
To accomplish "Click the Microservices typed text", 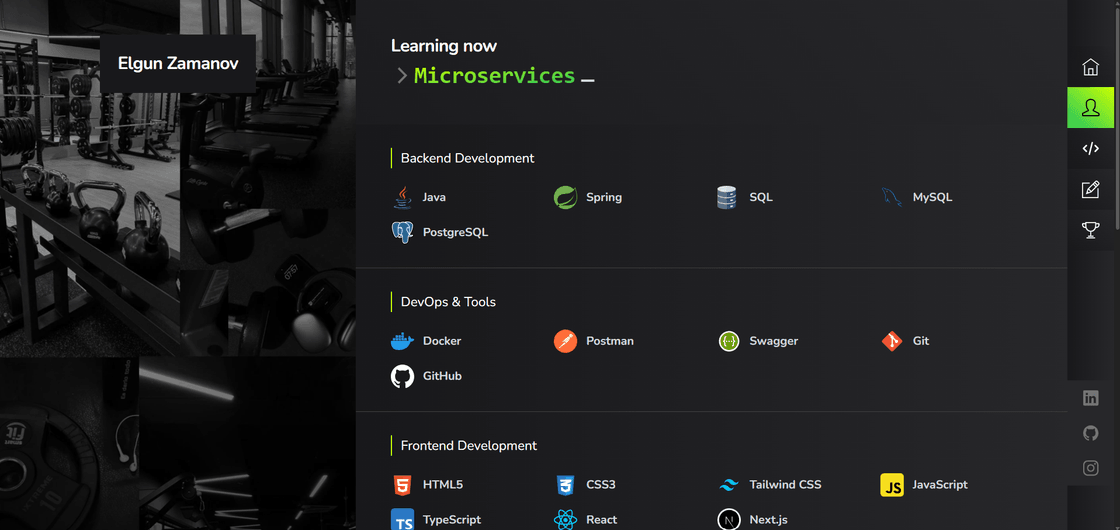I will click(494, 76).
